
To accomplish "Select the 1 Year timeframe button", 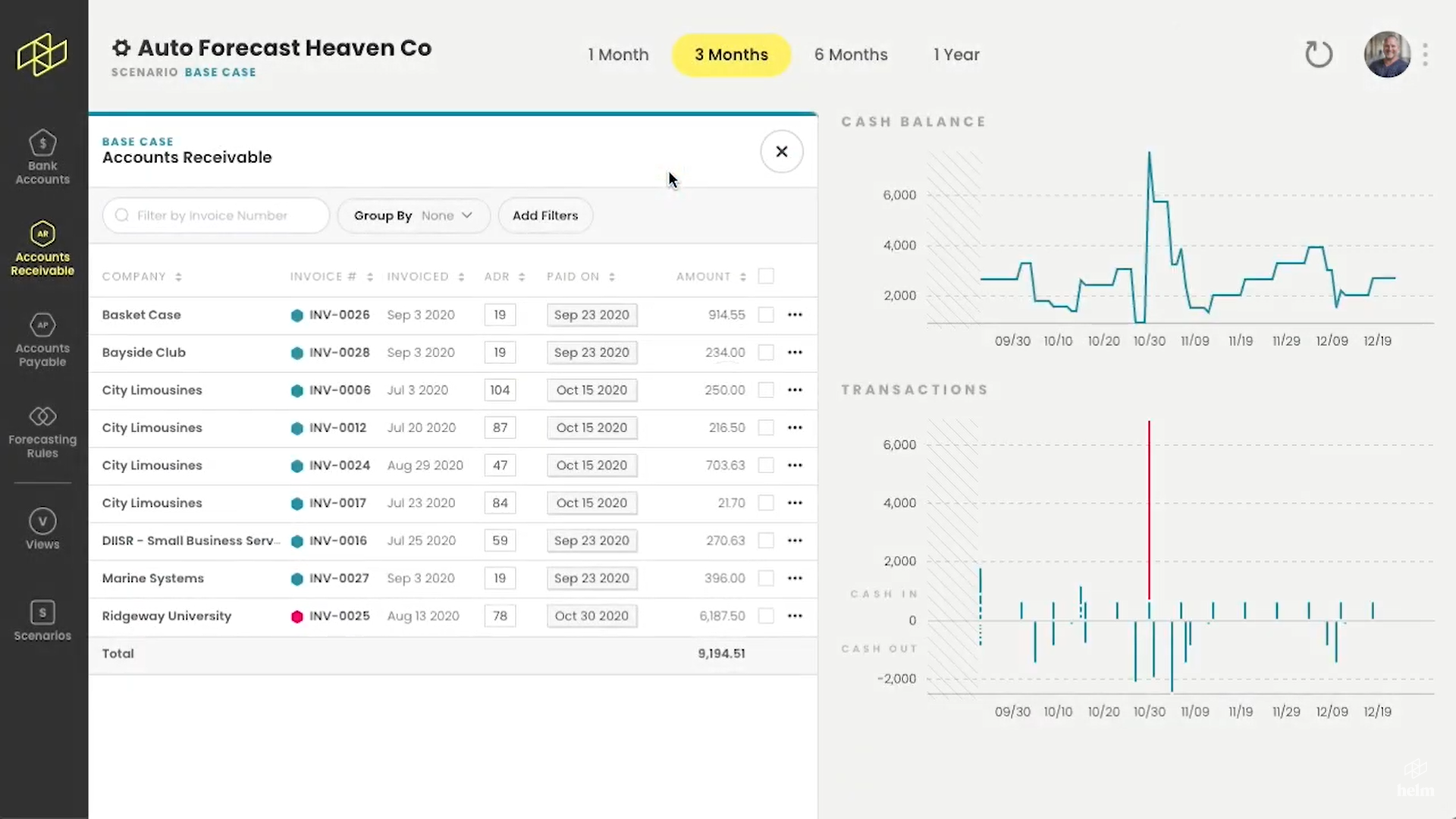I will tap(956, 54).
